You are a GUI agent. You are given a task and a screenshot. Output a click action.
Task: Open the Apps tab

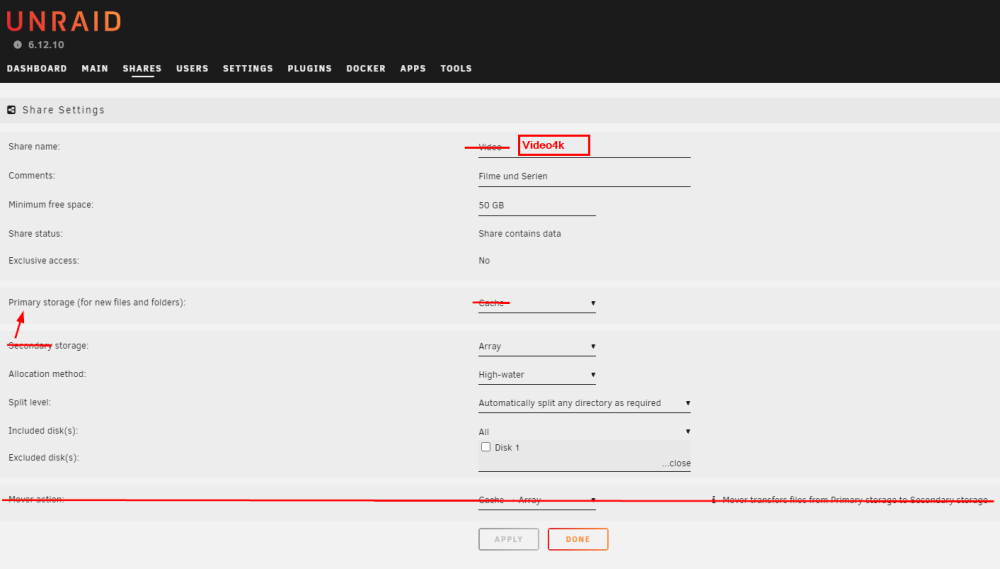point(413,68)
